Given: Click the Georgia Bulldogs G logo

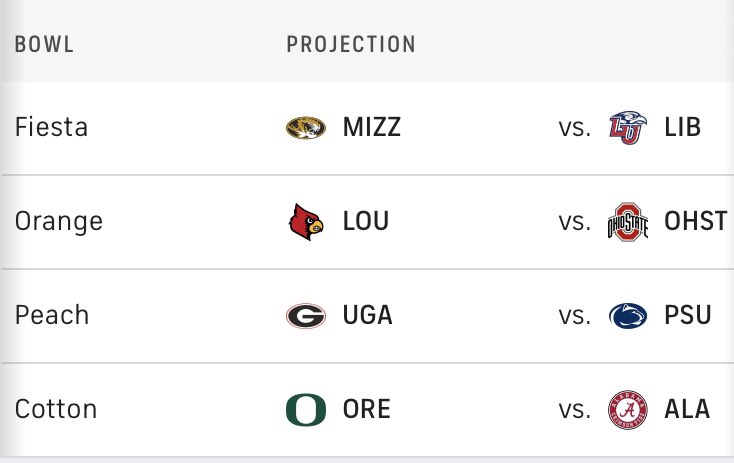Looking at the screenshot, I should point(306,316).
